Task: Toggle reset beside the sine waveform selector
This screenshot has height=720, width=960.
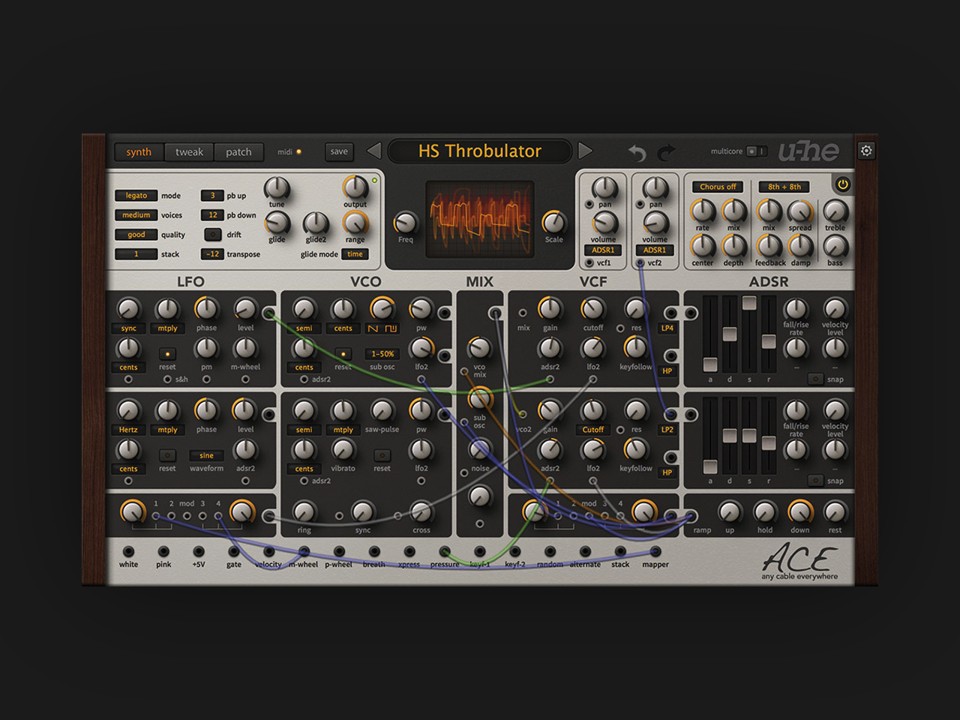Action: (167, 456)
